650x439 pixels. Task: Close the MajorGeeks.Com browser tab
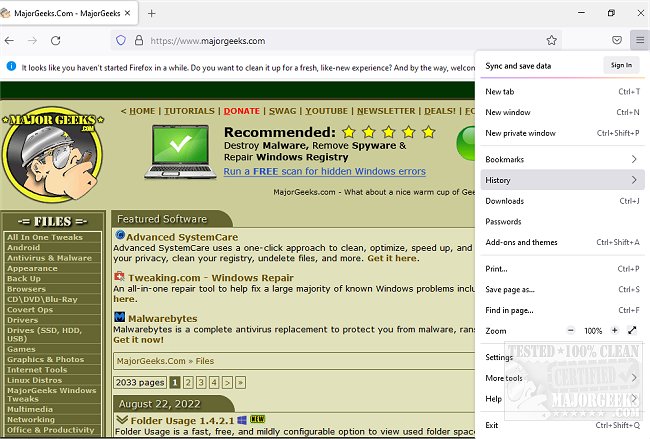click(127, 13)
